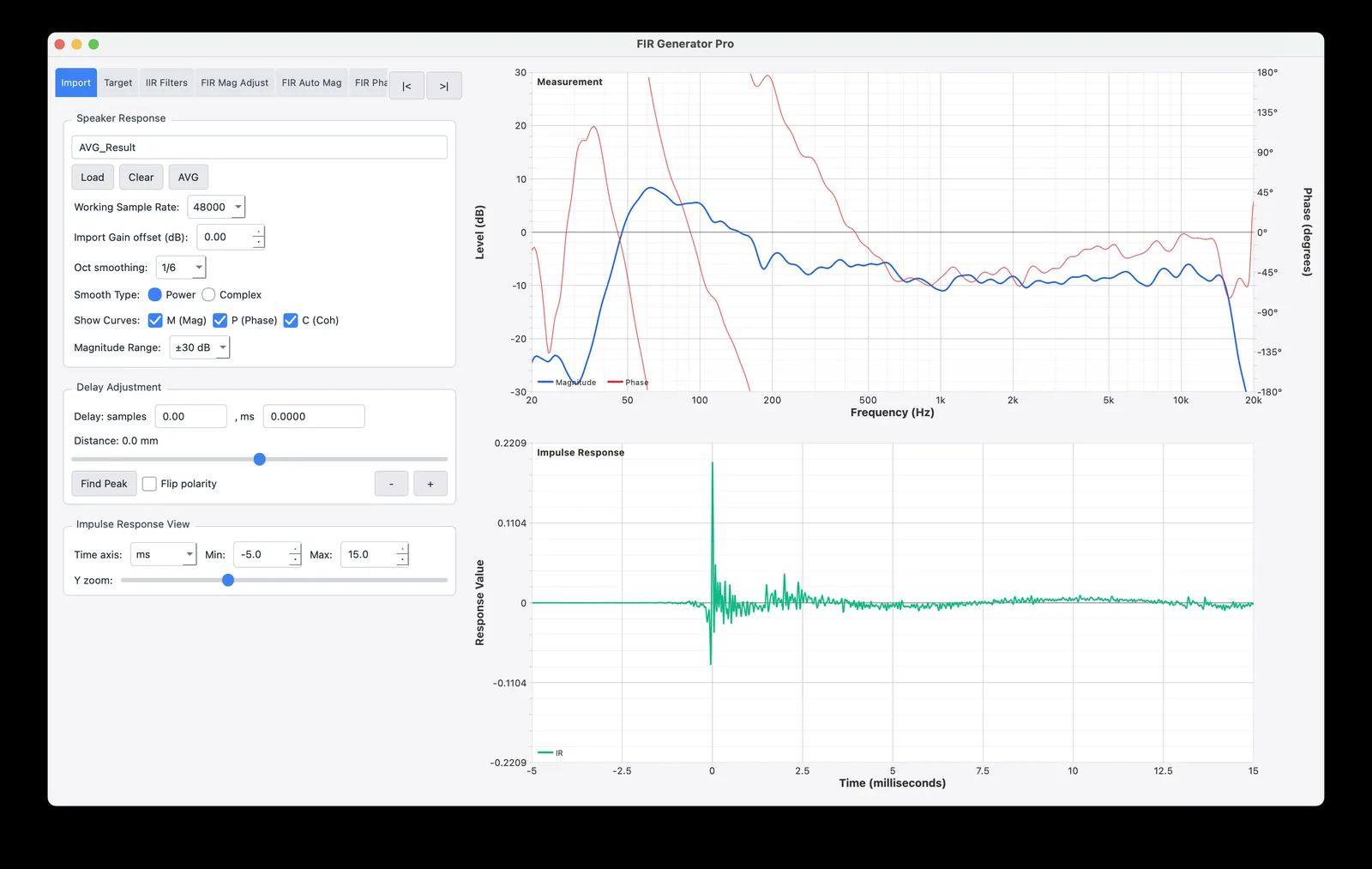Click the Frequency (Hz) axis label
Image resolution: width=1372 pixels, height=869 pixels.
[892, 413]
